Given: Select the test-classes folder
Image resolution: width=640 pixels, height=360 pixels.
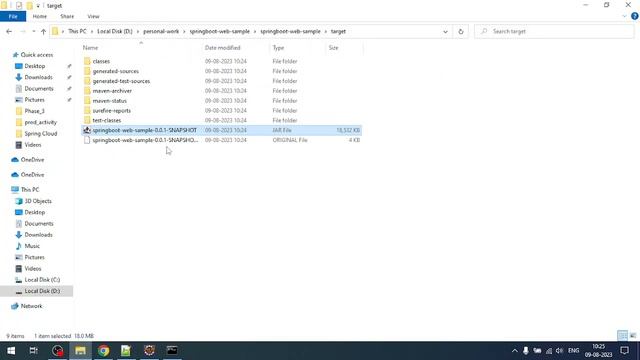Looking at the screenshot, I should [x=107, y=120].
